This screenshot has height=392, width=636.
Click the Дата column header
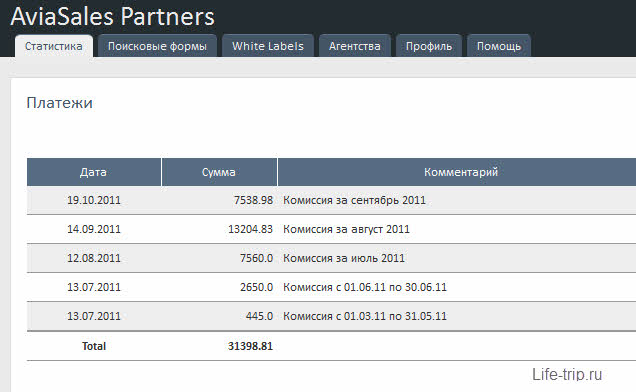pyautogui.click(x=94, y=172)
